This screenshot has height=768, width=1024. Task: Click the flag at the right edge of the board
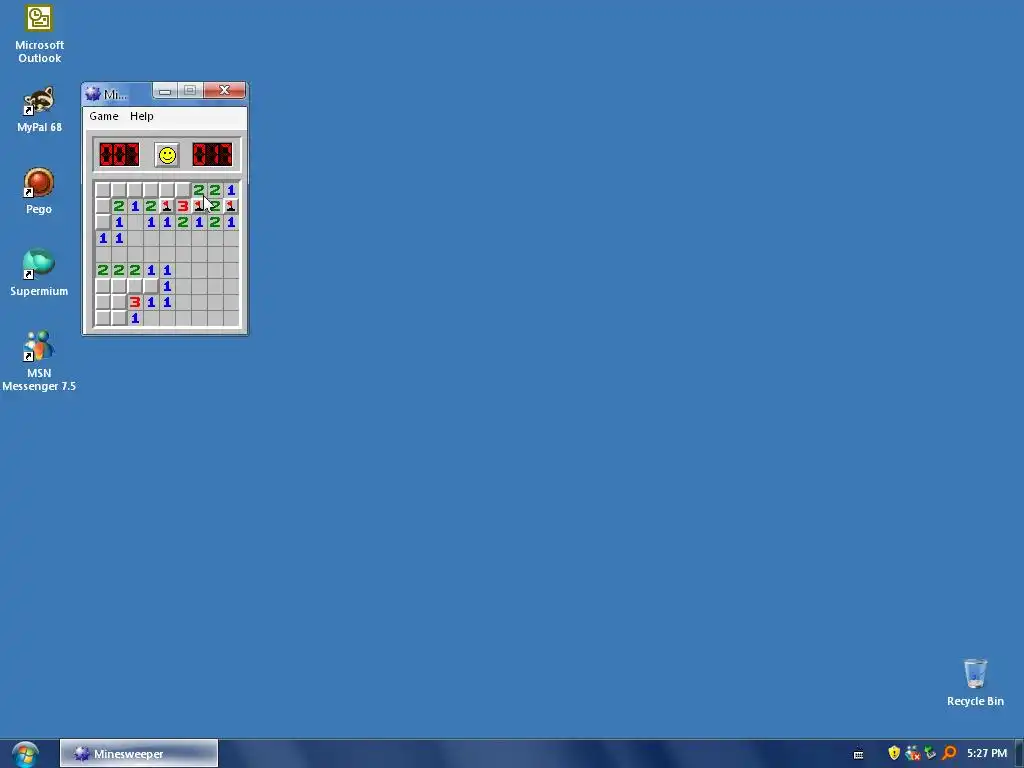231,206
